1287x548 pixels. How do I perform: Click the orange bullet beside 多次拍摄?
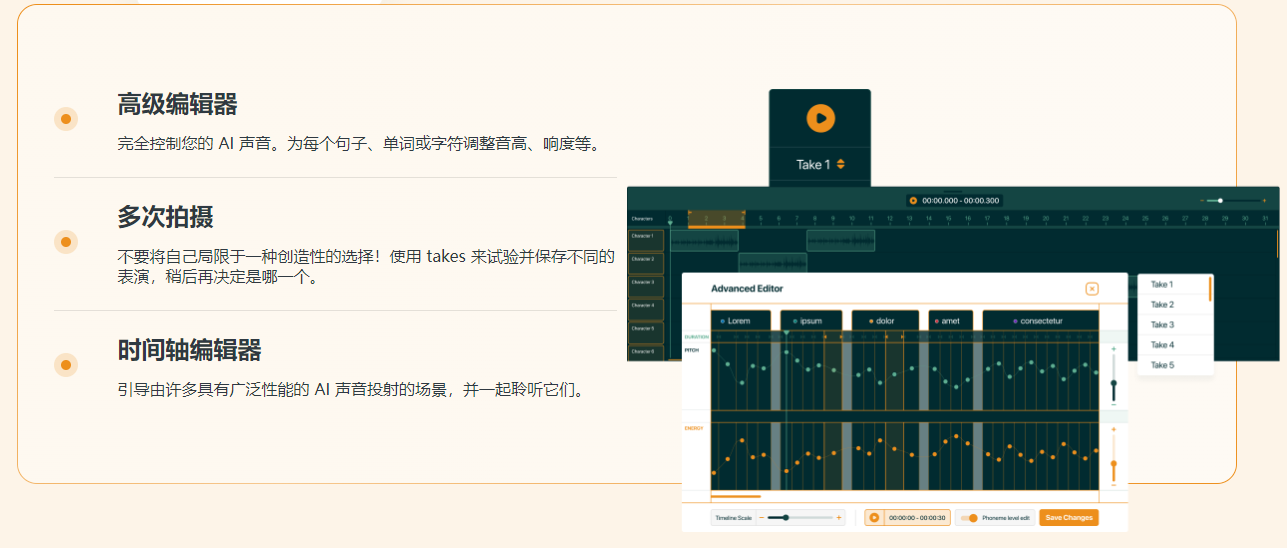click(66, 242)
